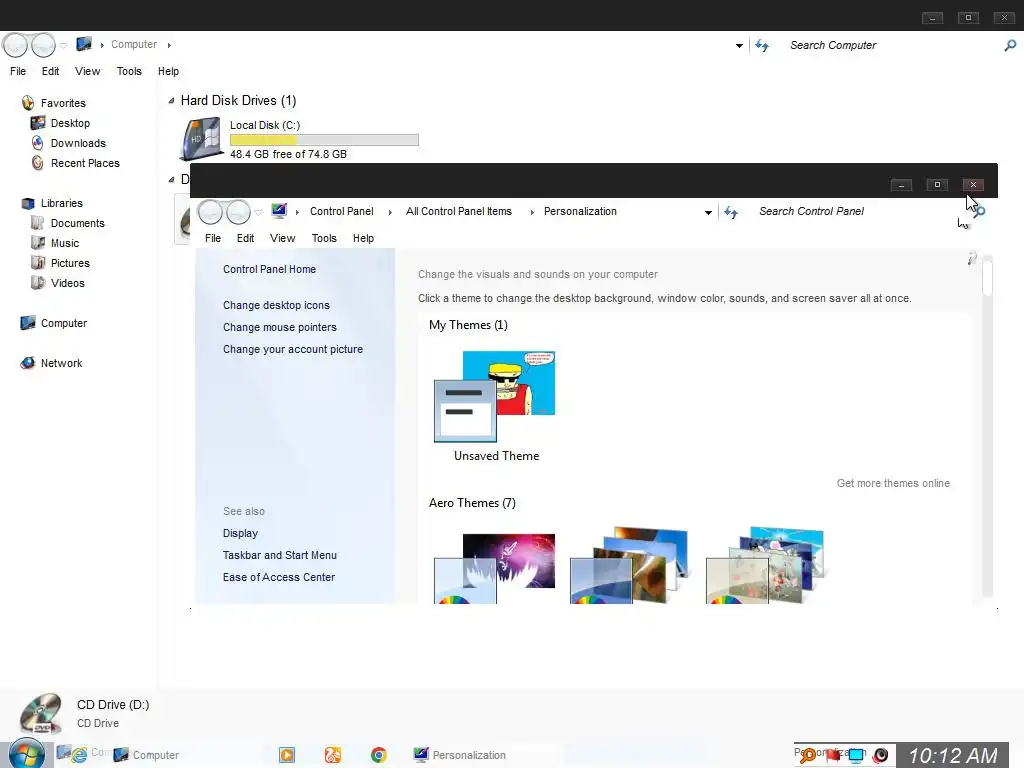1024x768 pixels.
Task: Open the Personalization recent pages dropdown
Action: click(259, 213)
